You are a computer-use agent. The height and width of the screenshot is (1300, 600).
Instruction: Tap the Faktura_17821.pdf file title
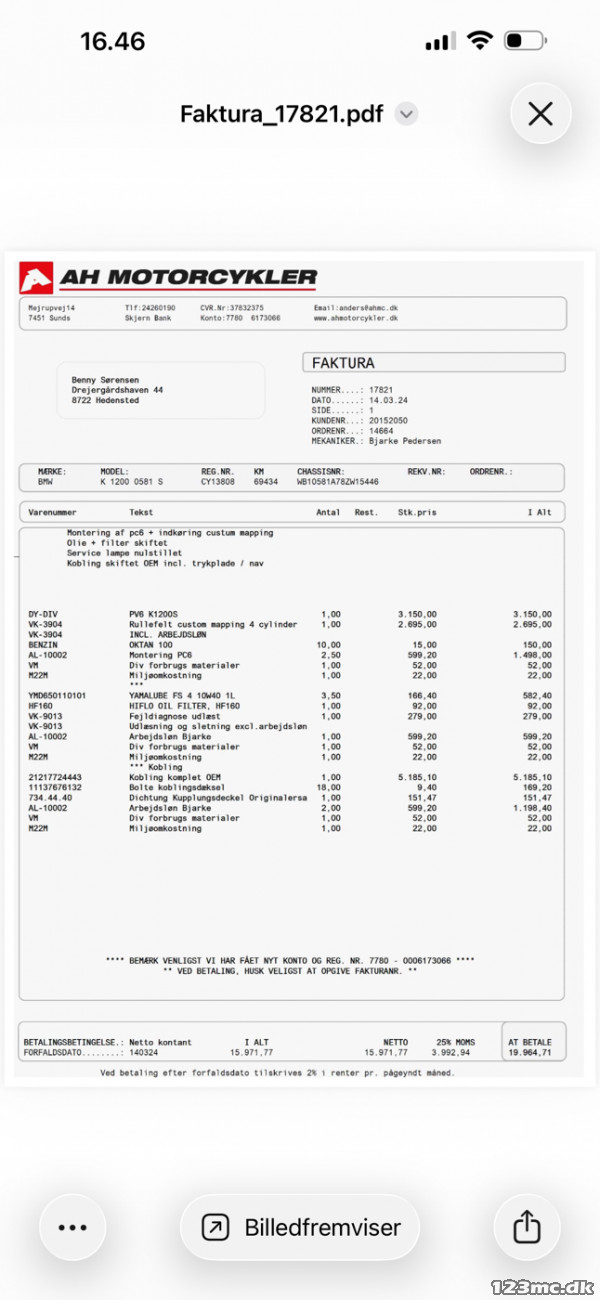click(281, 114)
